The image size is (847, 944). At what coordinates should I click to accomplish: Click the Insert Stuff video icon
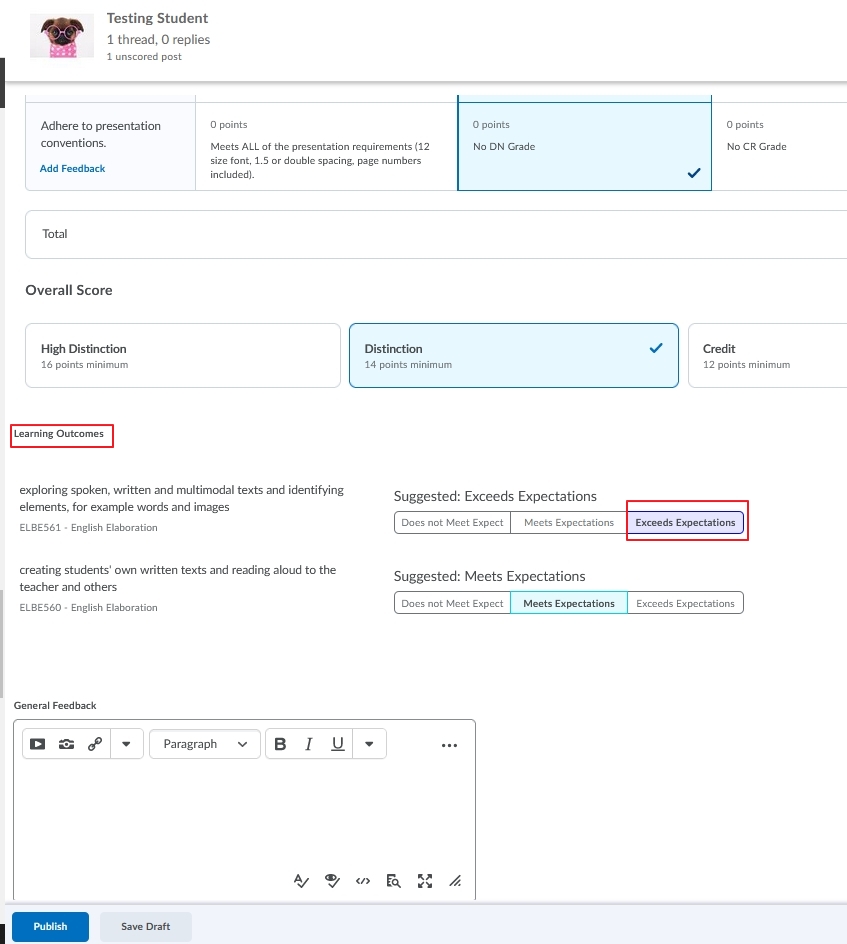[37, 744]
